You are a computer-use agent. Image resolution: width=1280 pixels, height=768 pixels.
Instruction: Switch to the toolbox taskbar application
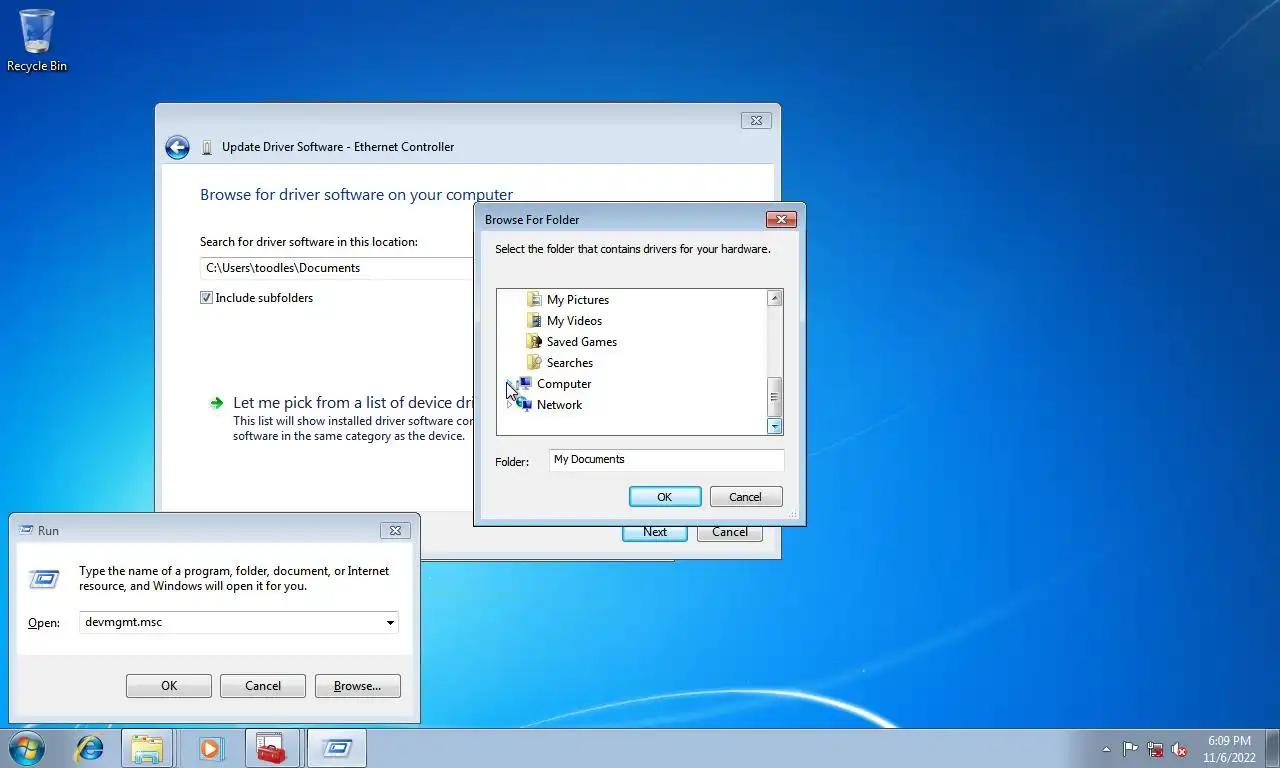tap(272, 748)
